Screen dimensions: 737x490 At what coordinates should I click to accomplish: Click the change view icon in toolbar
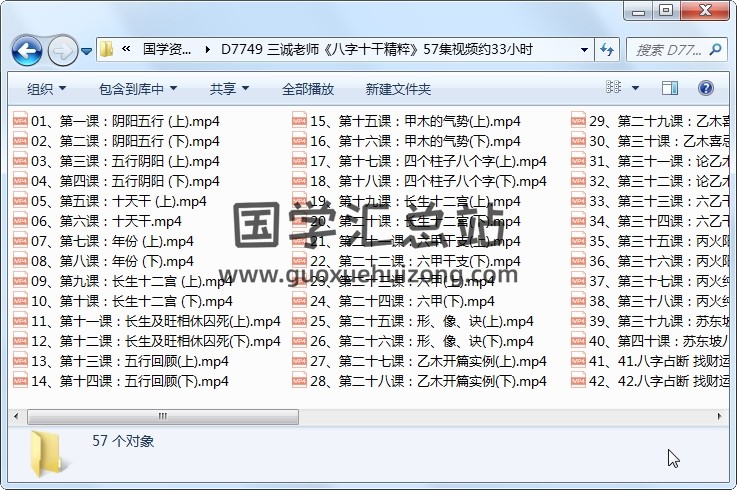click(614, 88)
